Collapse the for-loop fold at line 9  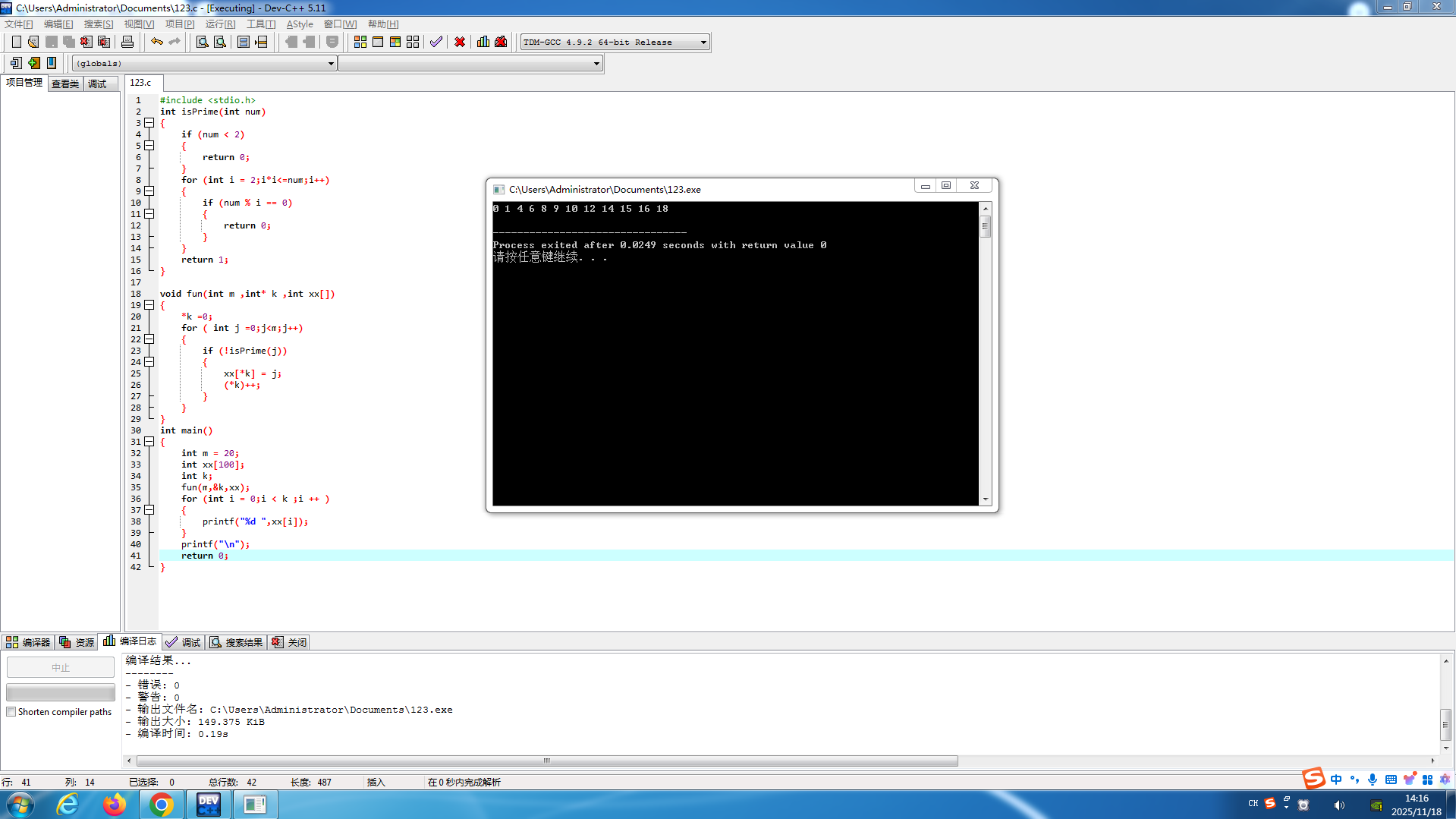pyautogui.click(x=149, y=191)
